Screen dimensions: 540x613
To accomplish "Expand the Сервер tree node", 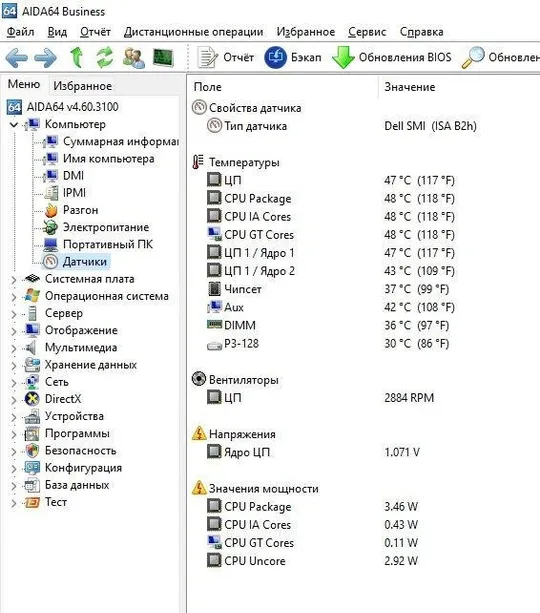I will tap(14, 314).
